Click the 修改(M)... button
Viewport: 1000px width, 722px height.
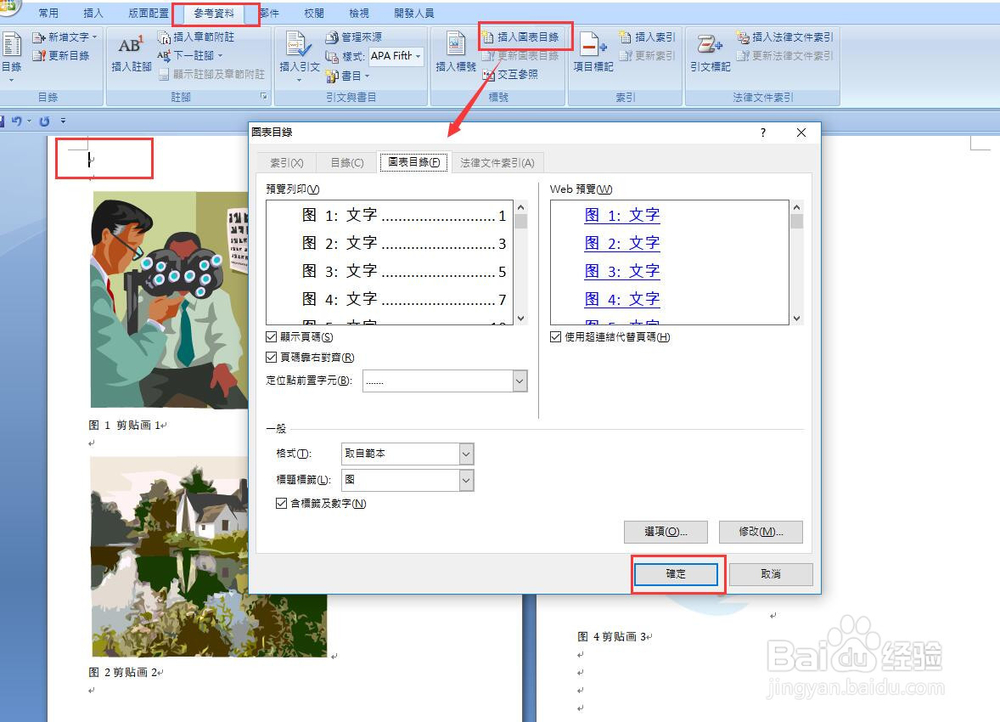coord(761,532)
